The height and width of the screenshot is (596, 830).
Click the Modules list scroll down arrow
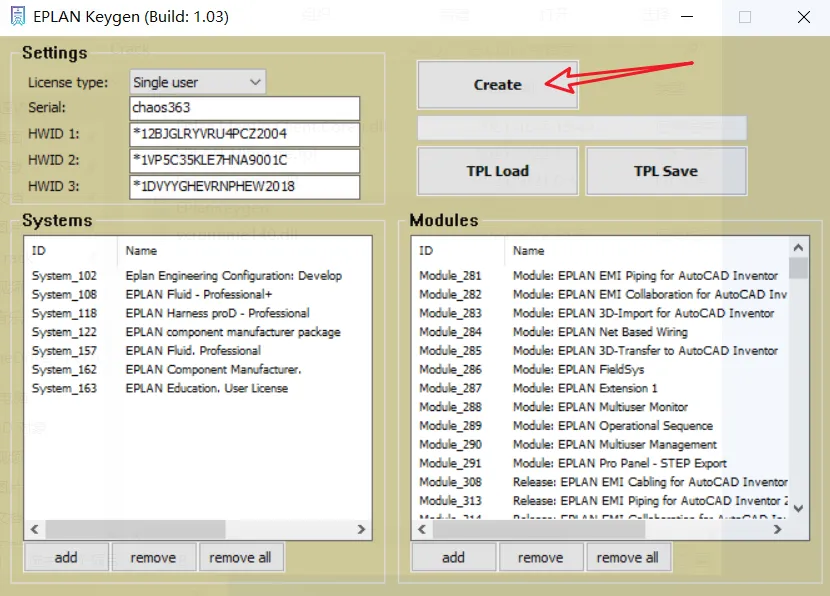tap(798, 508)
